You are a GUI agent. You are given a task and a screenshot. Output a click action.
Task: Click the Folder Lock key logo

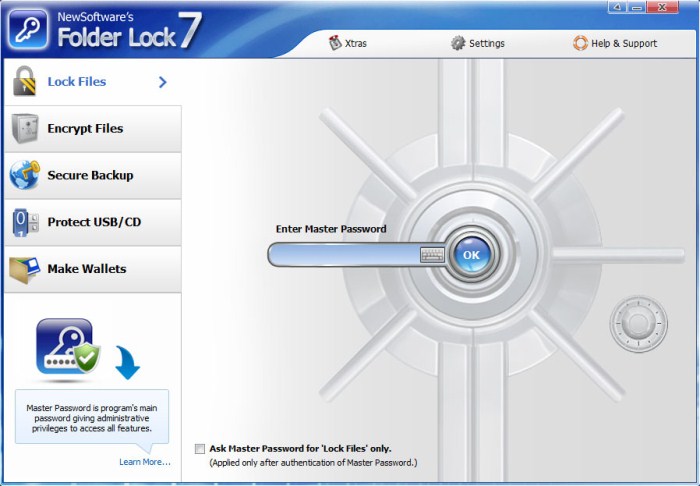tap(28, 29)
